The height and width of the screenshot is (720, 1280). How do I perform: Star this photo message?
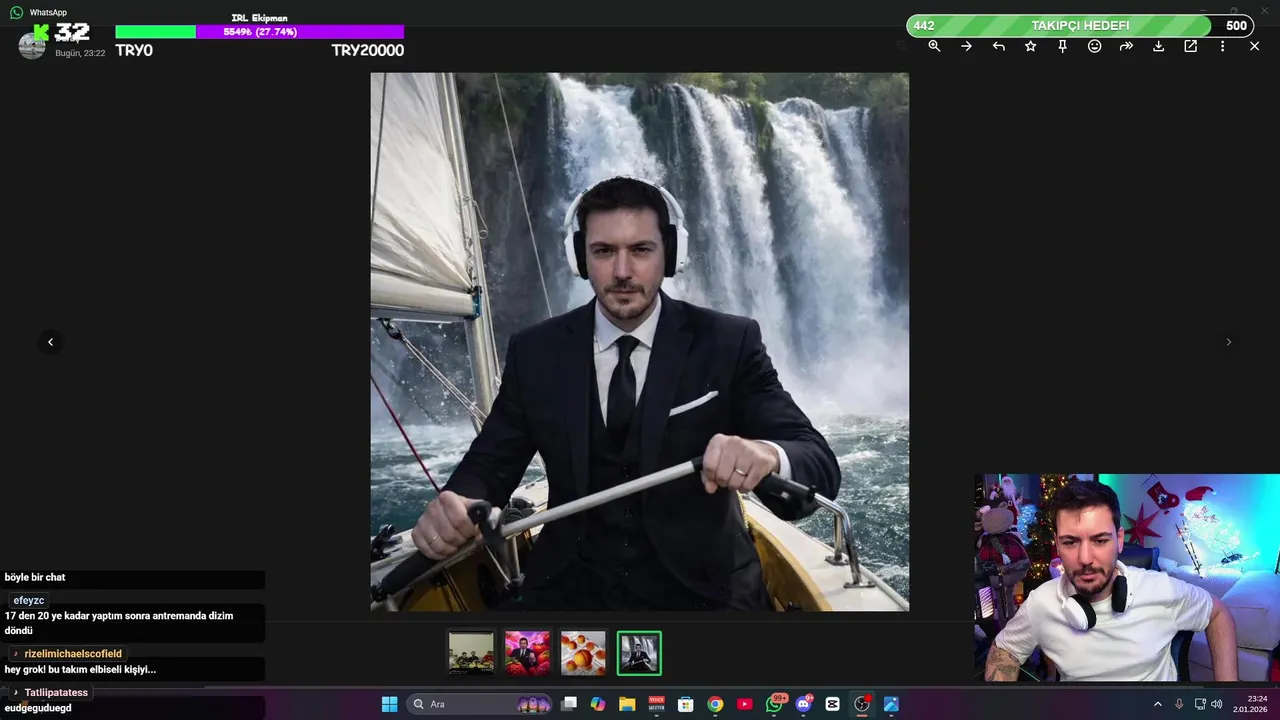[x=1030, y=46]
